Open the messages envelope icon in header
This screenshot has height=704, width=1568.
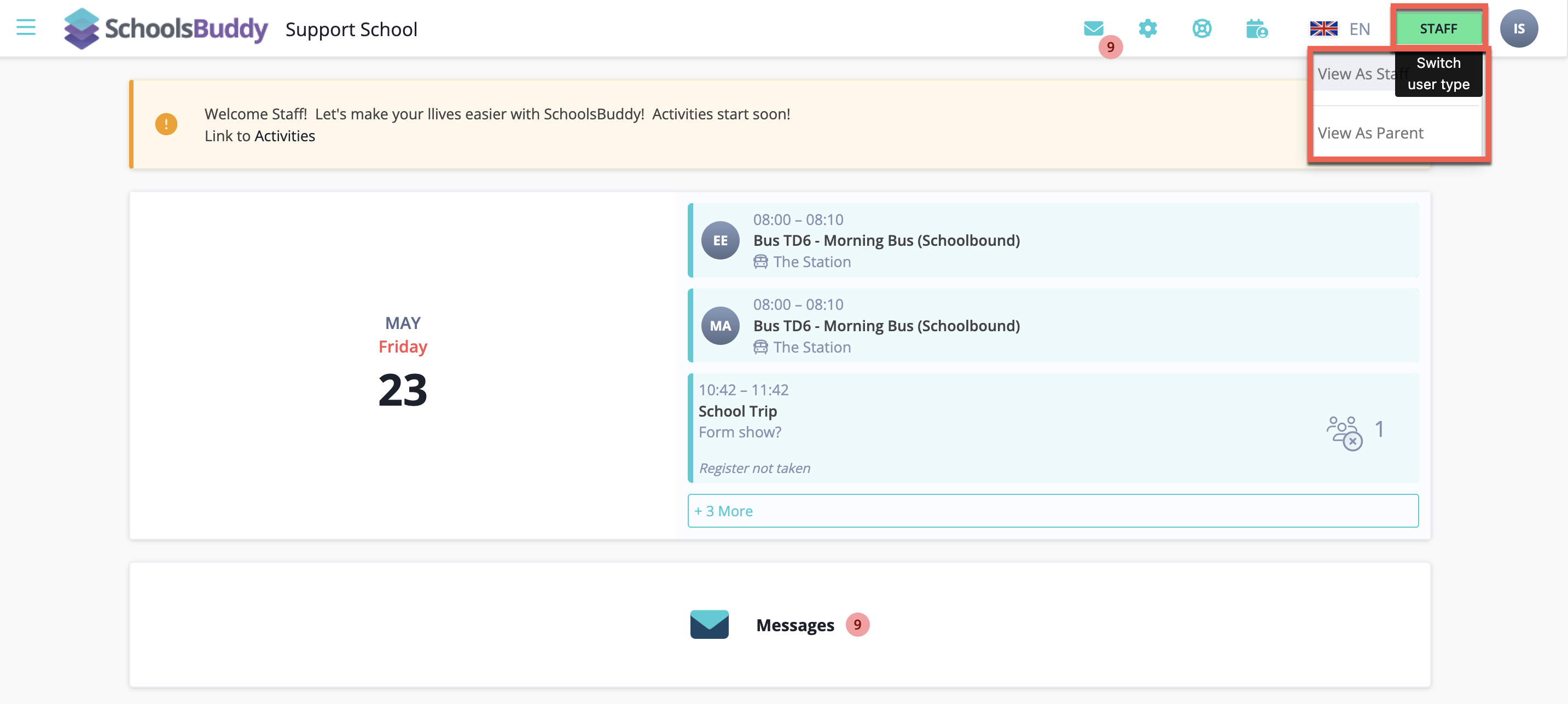[x=1093, y=28]
